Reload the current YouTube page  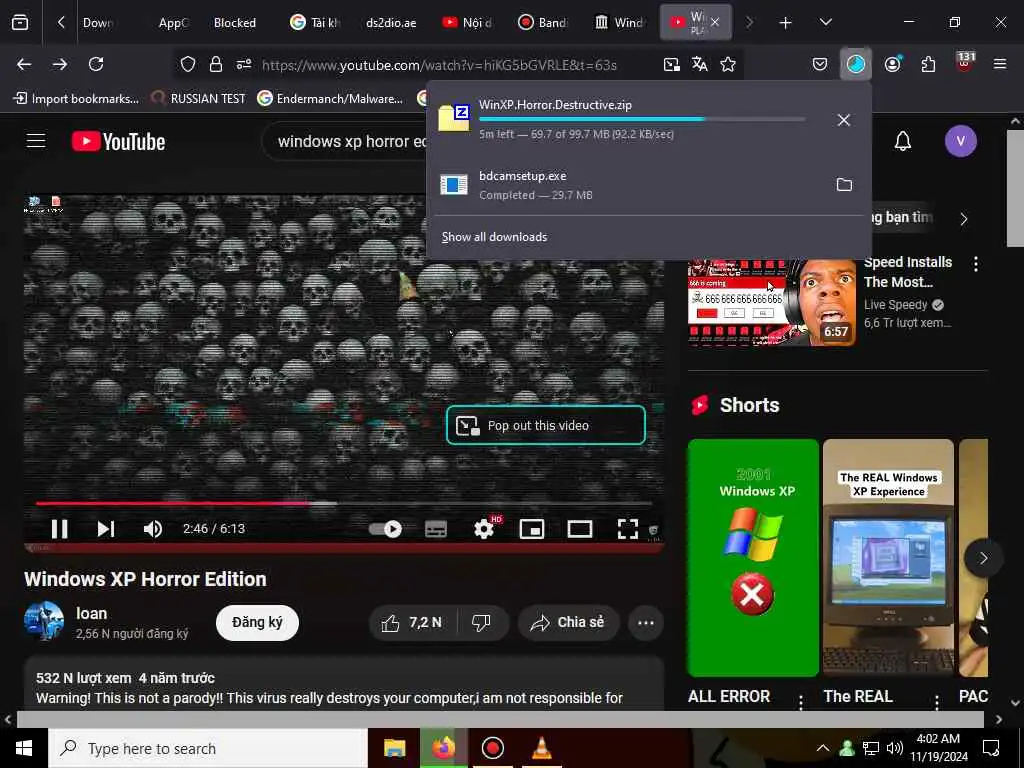click(x=96, y=64)
